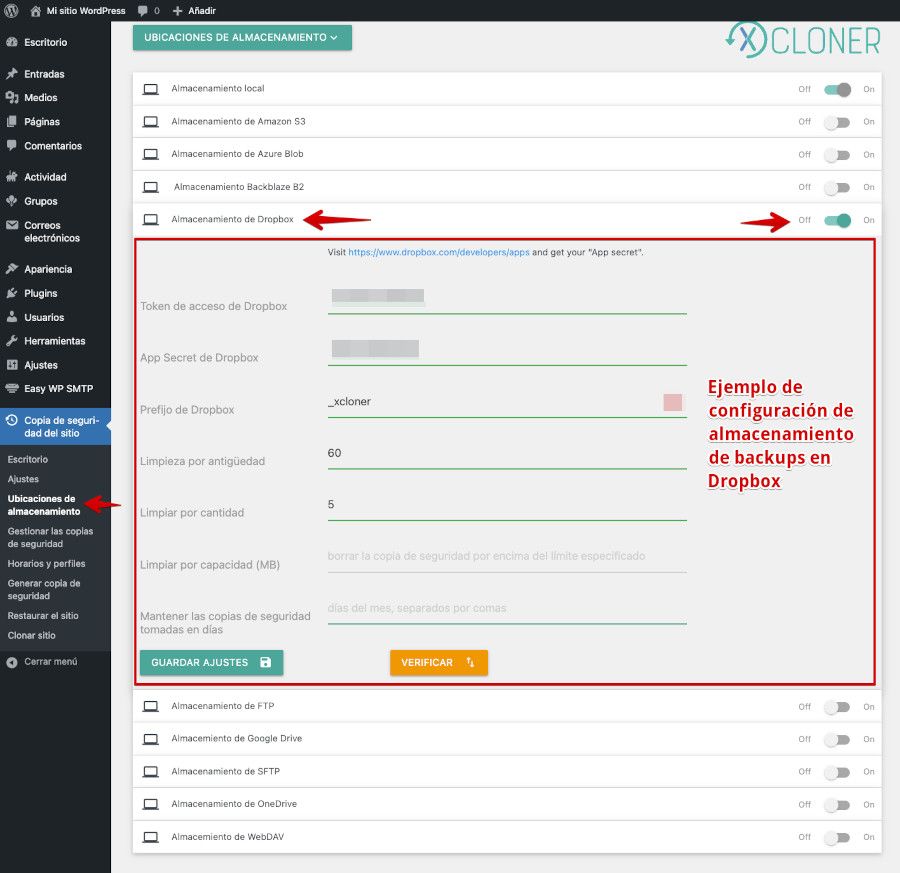This screenshot has width=900, height=873.
Task: Click the Medios media icon
Action: [x=11, y=98]
